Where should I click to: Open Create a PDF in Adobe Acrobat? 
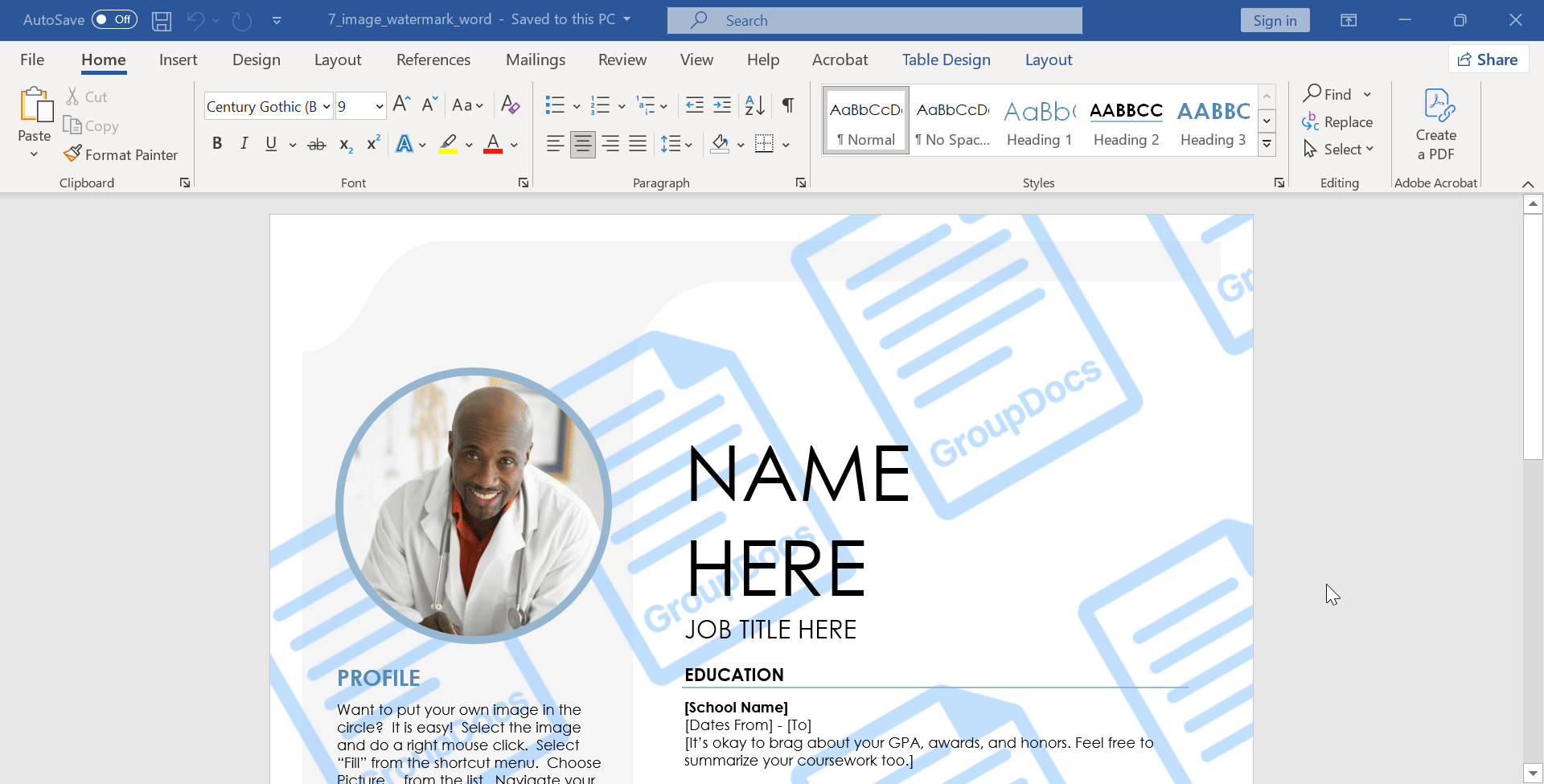pos(1436,125)
